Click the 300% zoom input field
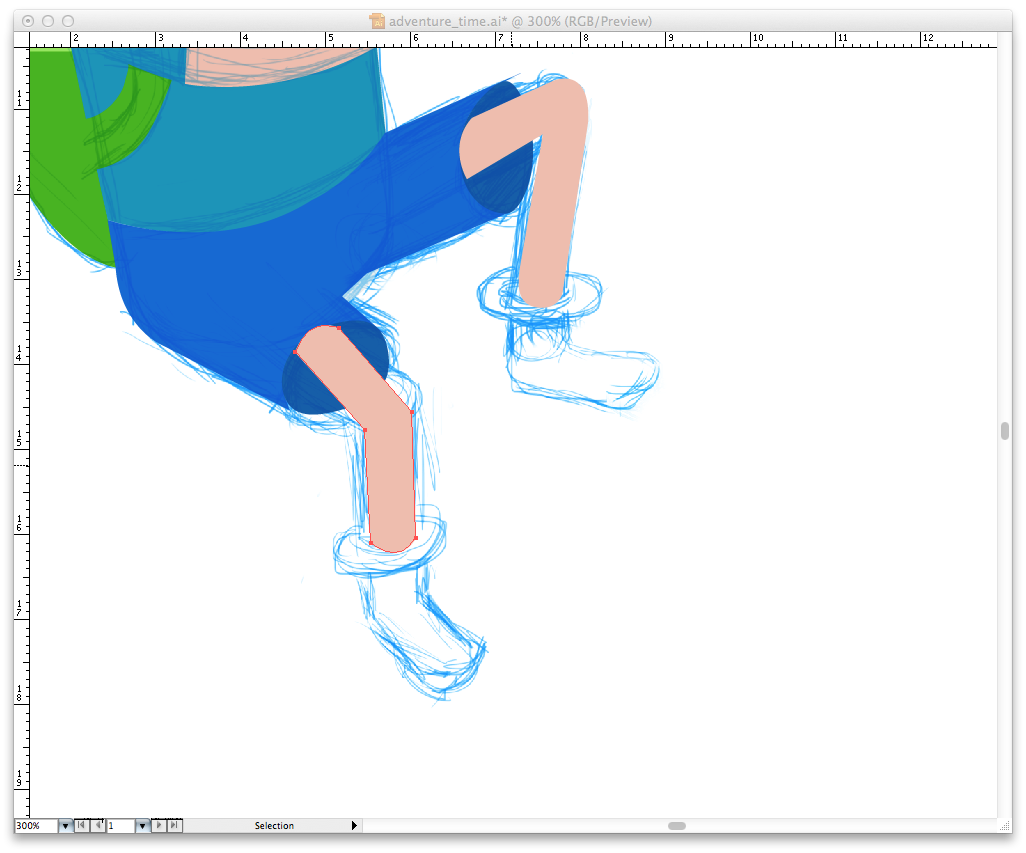 tap(36, 826)
